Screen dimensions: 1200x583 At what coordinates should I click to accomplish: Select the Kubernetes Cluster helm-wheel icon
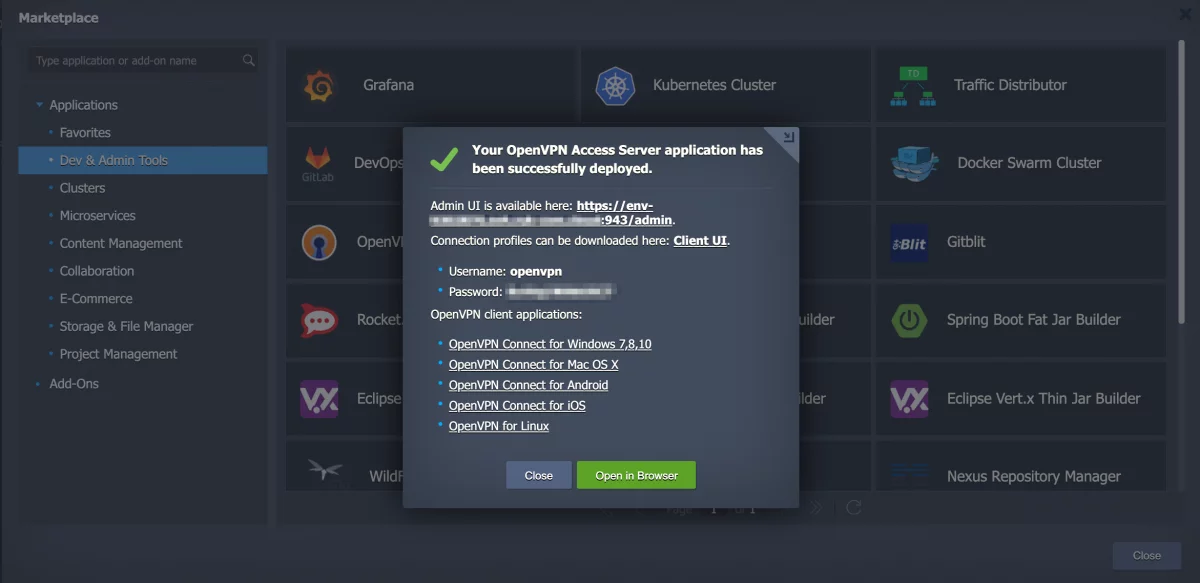pyautogui.click(x=615, y=86)
